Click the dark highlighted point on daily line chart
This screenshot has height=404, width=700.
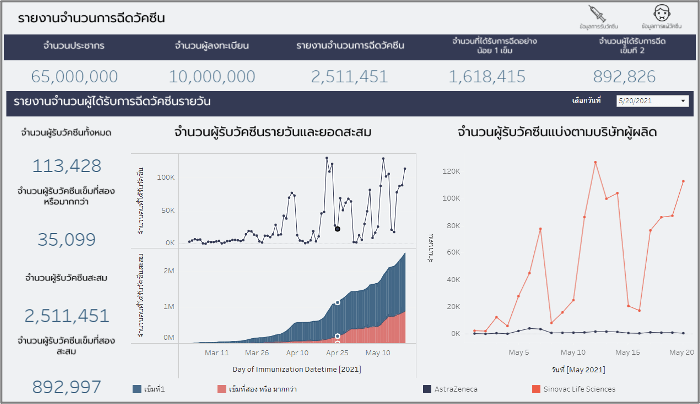[x=337, y=229]
